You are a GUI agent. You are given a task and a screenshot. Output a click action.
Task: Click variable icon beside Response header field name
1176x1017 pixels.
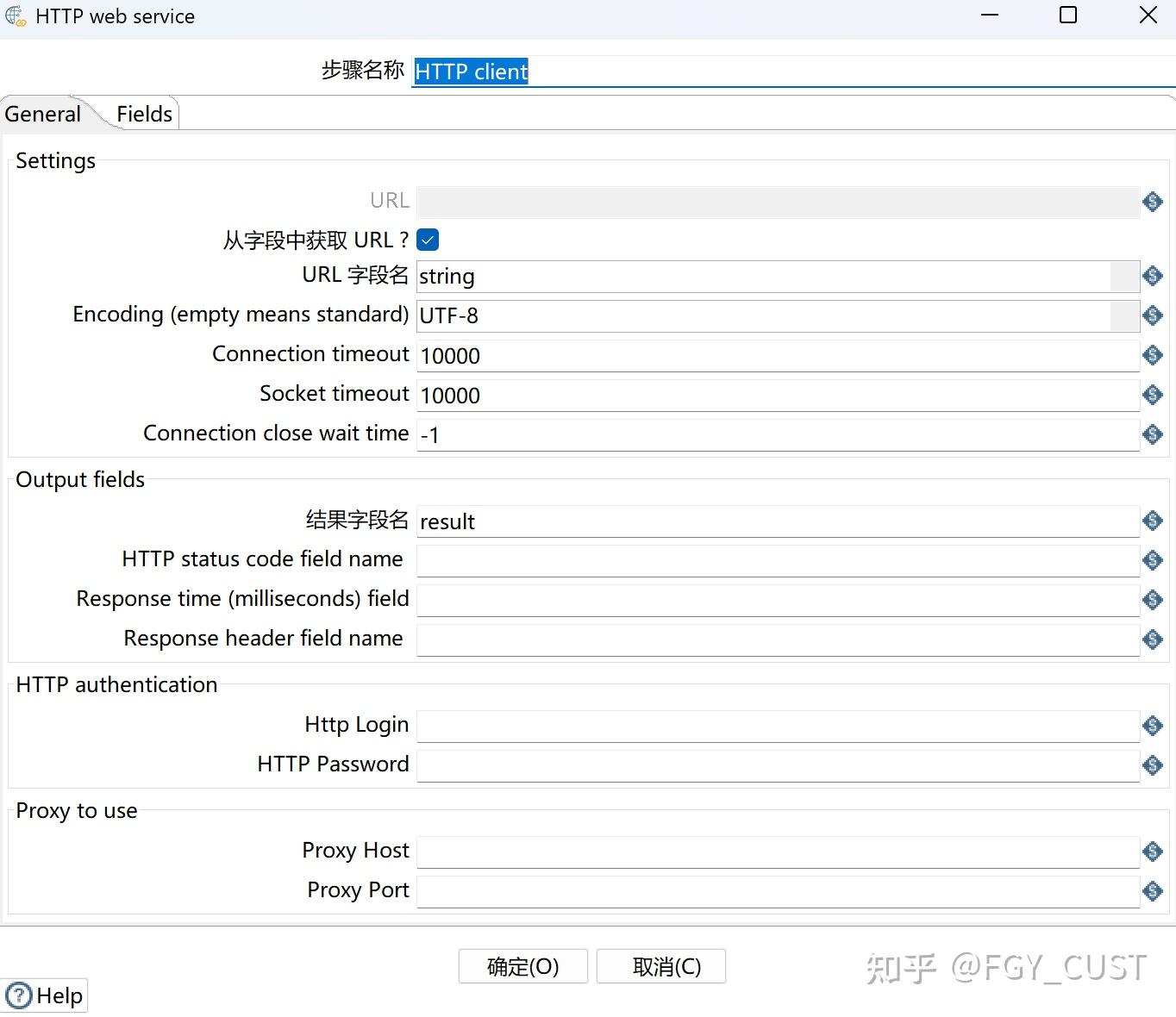click(x=1152, y=640)
